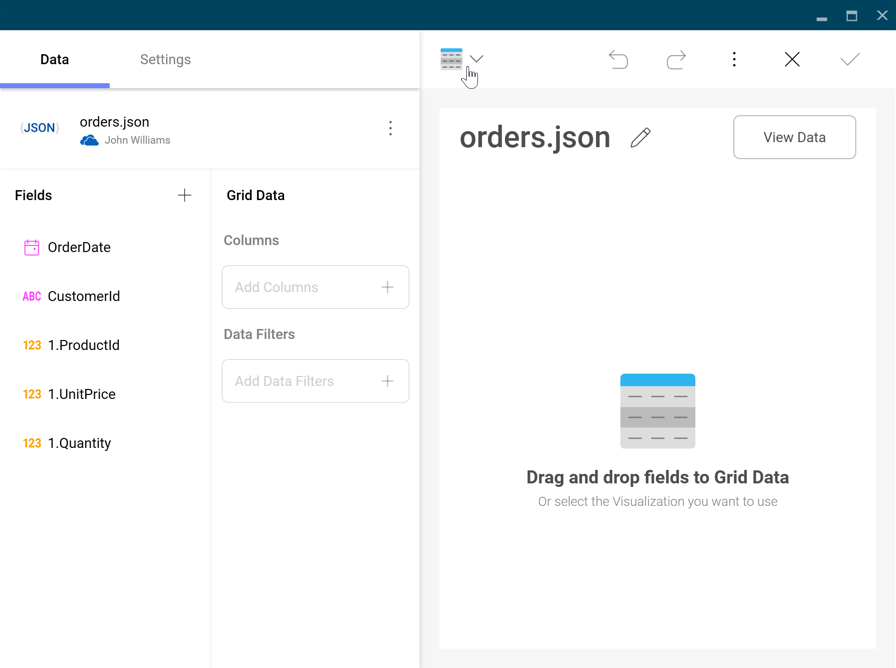This screenshot has height=668, width=896.
Task: Click the orders.json visualization title
Action: pos(535,138)
